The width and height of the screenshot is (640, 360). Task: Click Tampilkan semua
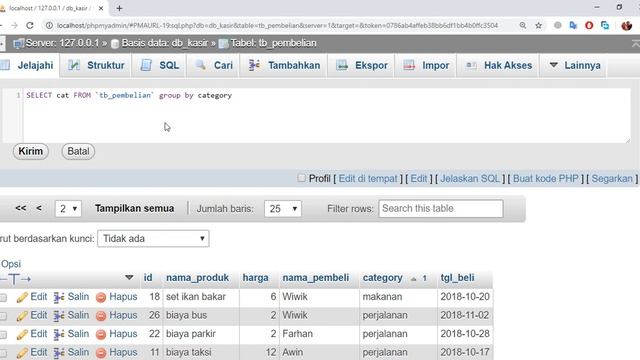coord(134,209)
